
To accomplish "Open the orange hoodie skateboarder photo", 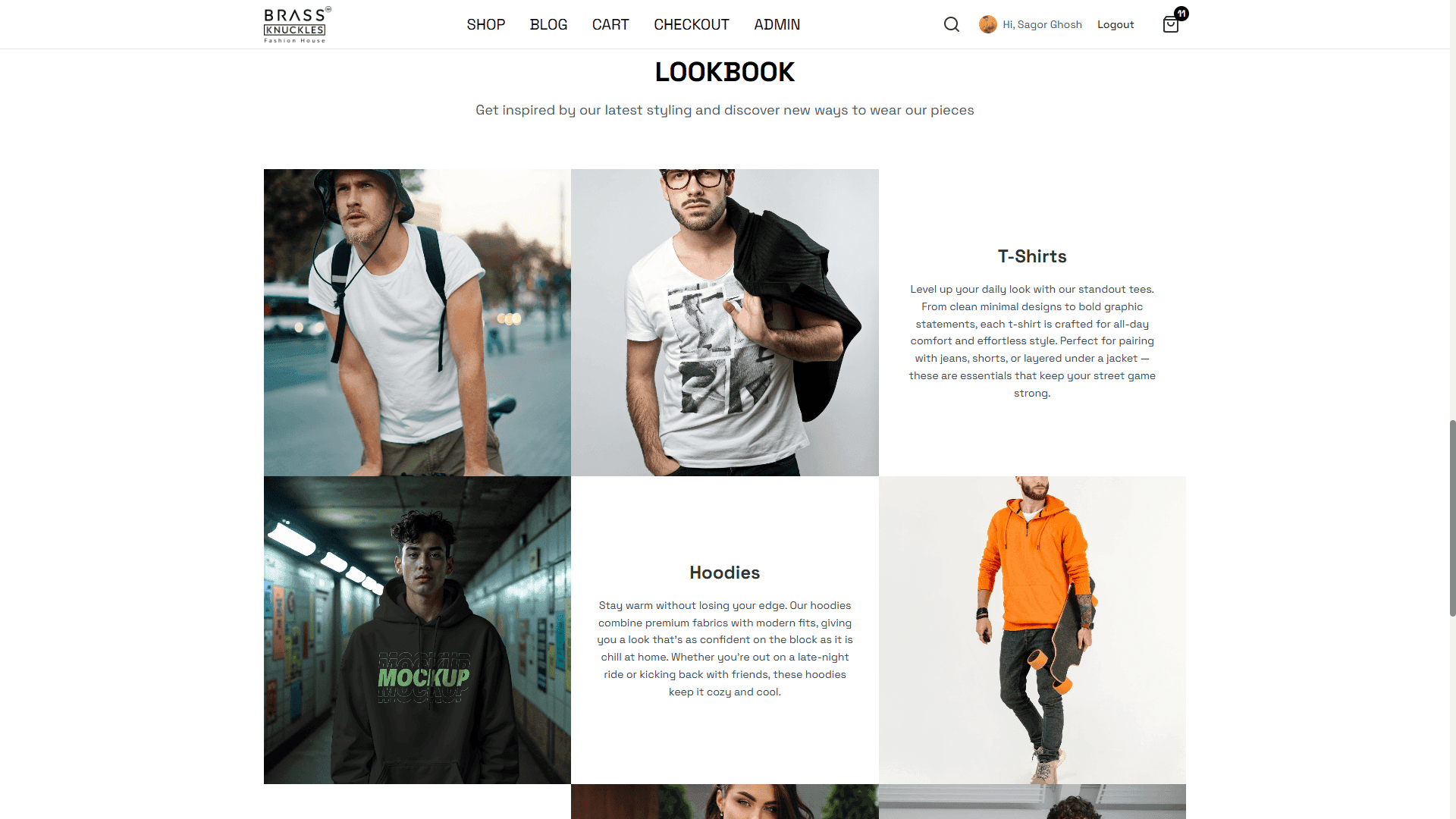I will (1032, 630).
